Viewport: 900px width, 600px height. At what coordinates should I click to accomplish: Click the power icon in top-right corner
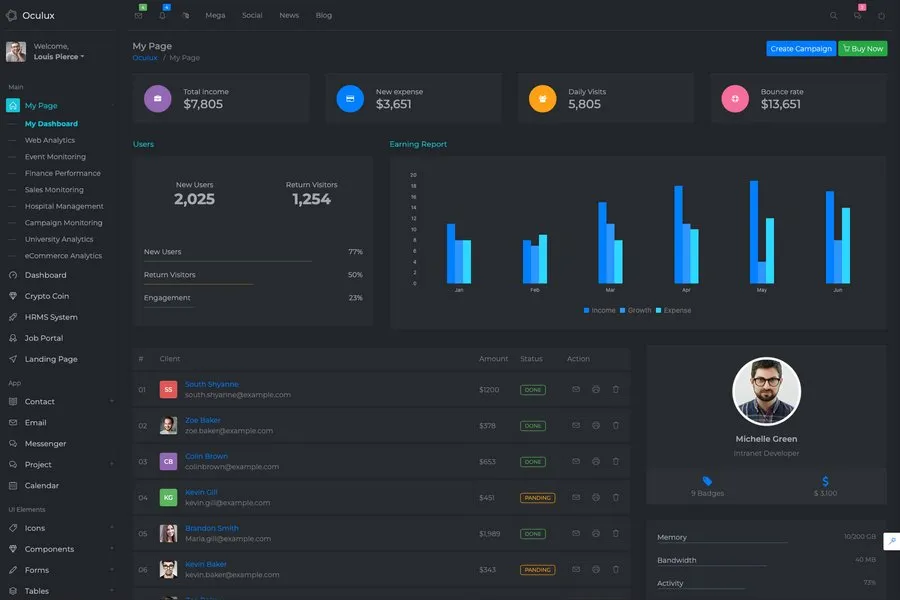point(881,16)
